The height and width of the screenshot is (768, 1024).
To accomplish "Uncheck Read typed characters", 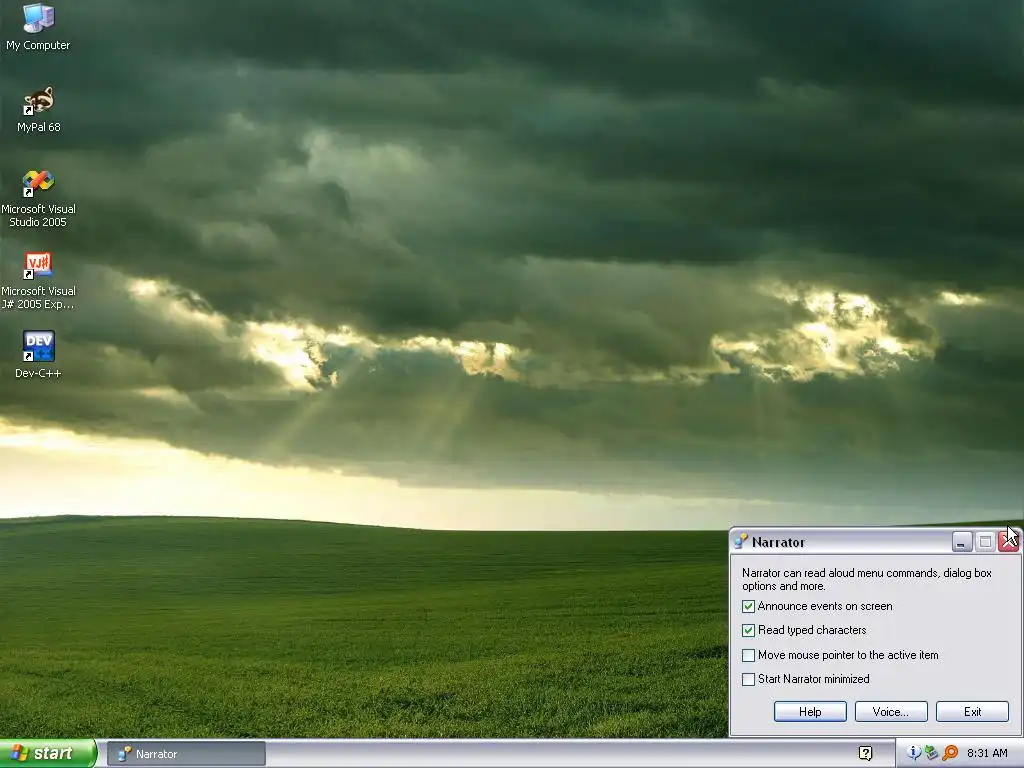I will pyautogui.click(x=748, y=631).
